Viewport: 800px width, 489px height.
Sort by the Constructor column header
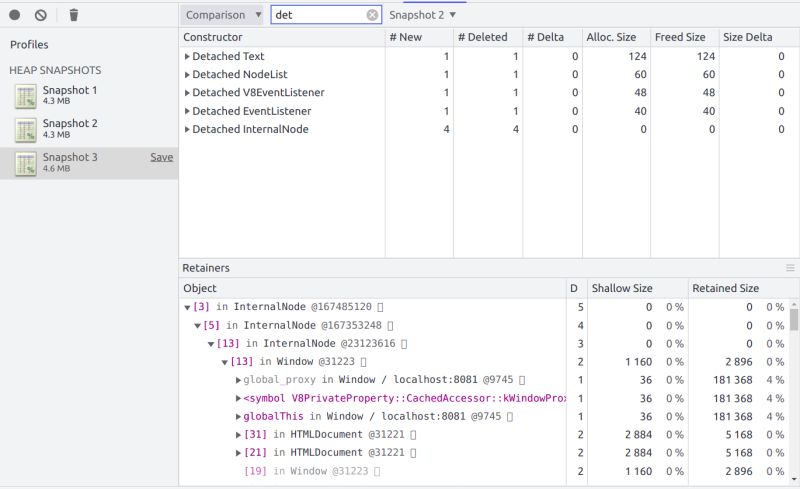(x=282, y=37)
